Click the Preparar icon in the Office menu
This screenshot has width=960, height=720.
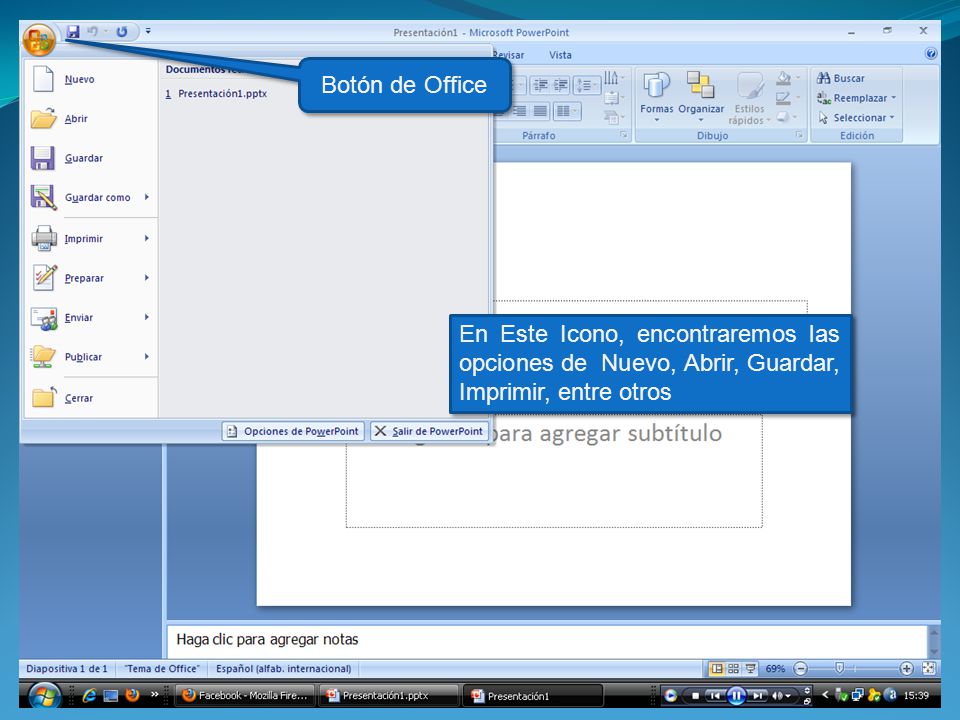coord(44,278)
